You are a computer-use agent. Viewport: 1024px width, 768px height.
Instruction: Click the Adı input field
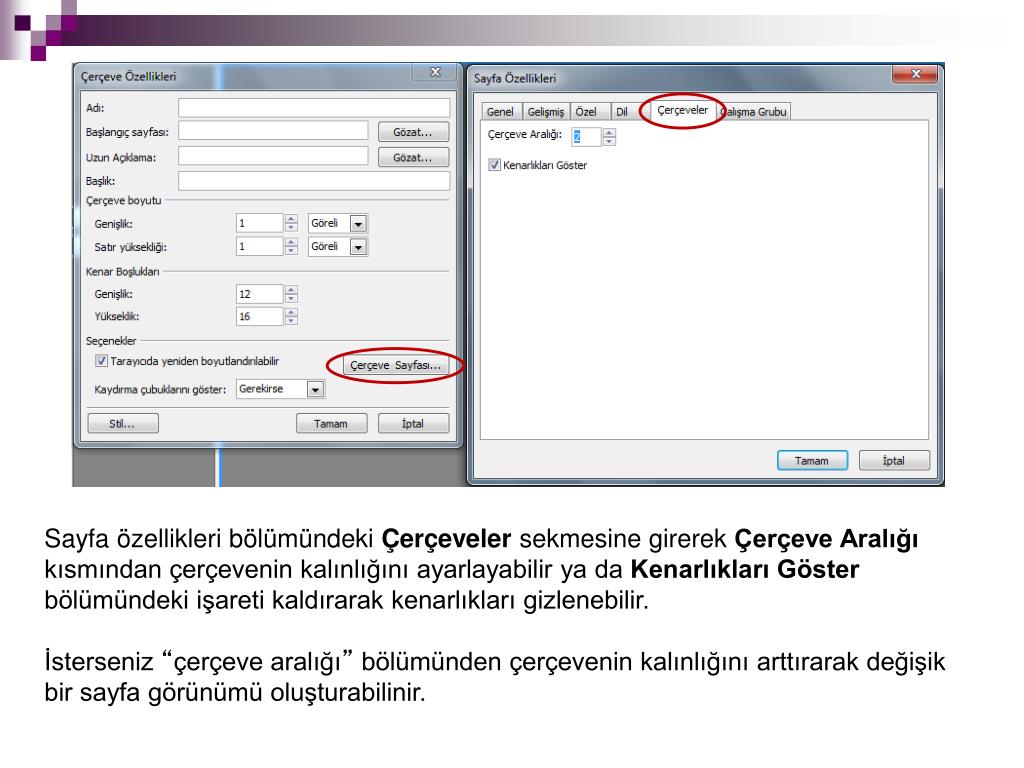(x=313, y=108)
